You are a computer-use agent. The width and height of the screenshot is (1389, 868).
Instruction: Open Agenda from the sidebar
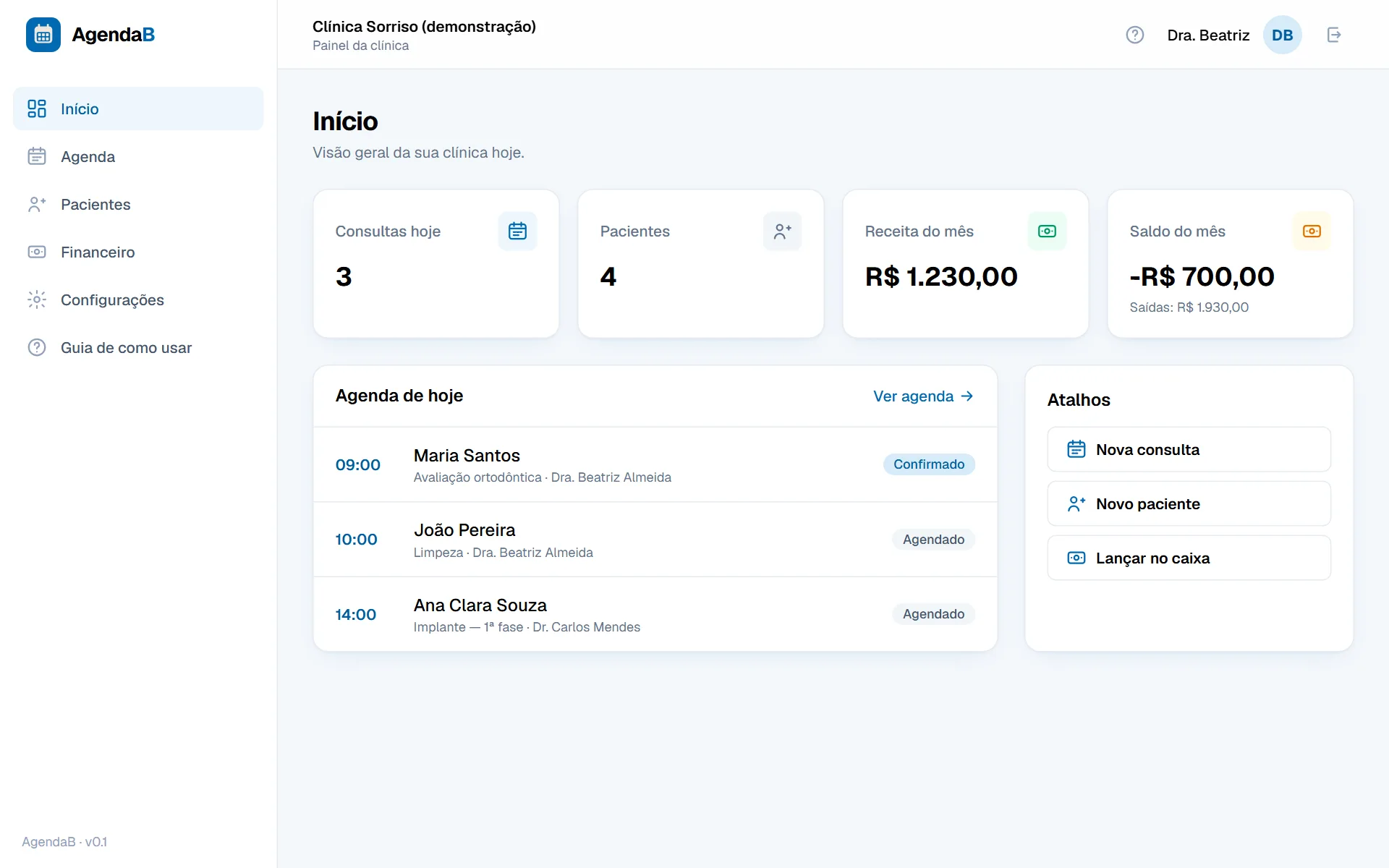138,156
